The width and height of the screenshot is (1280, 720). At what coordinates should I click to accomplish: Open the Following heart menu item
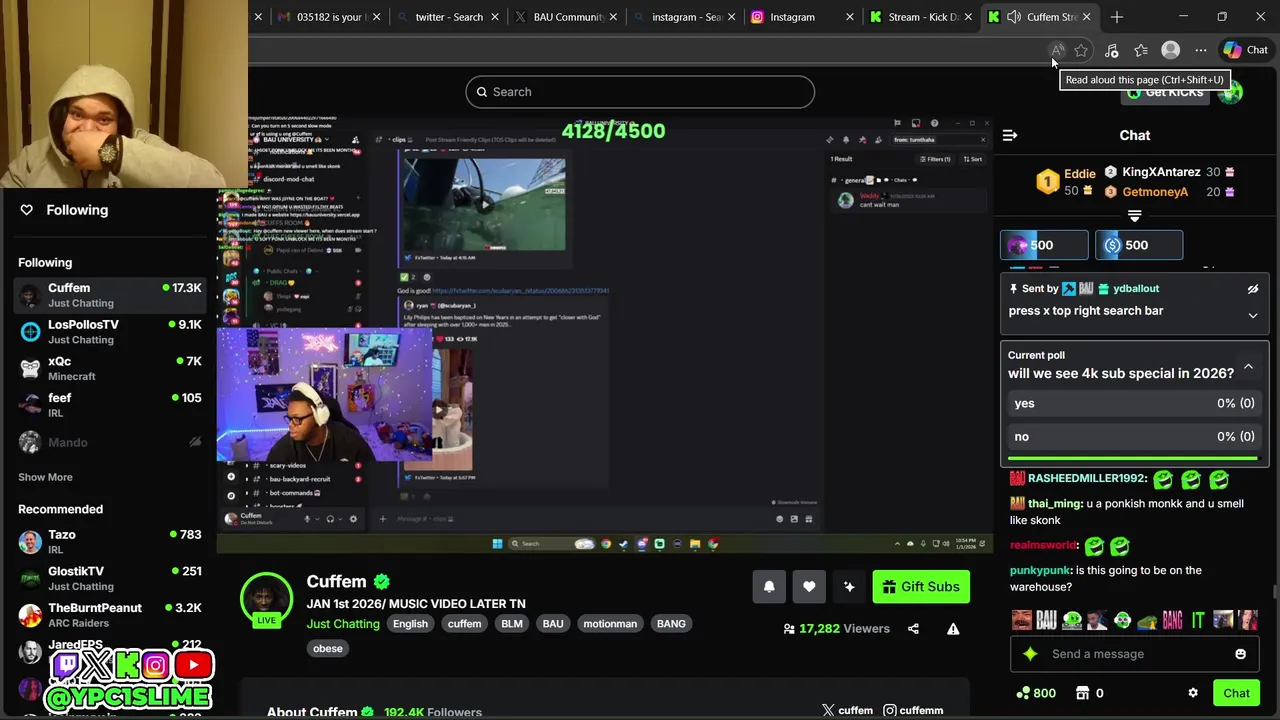[65, 210]
